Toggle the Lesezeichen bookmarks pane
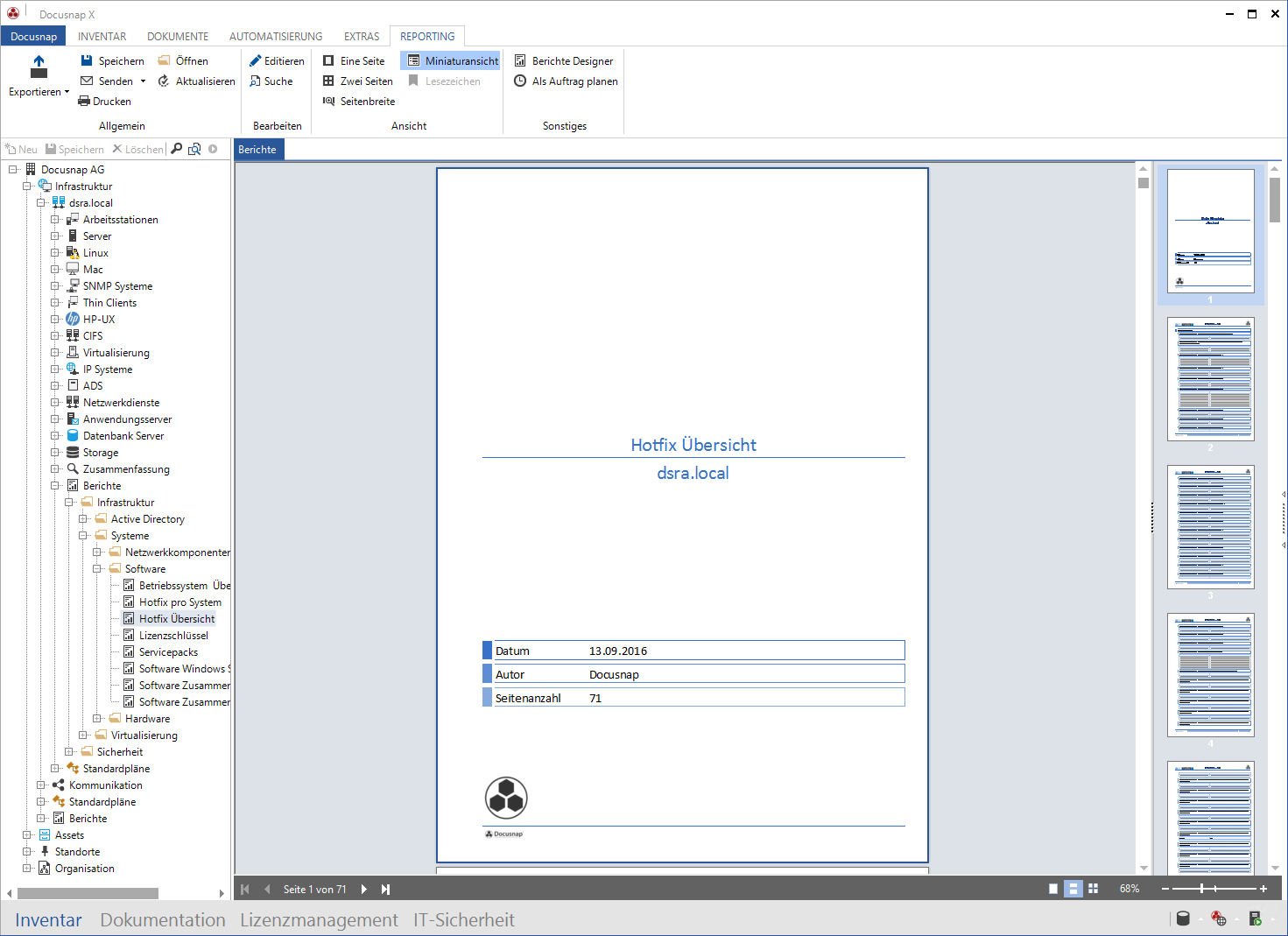Viewport: 1288px width, 936px height. pos(444,81)
